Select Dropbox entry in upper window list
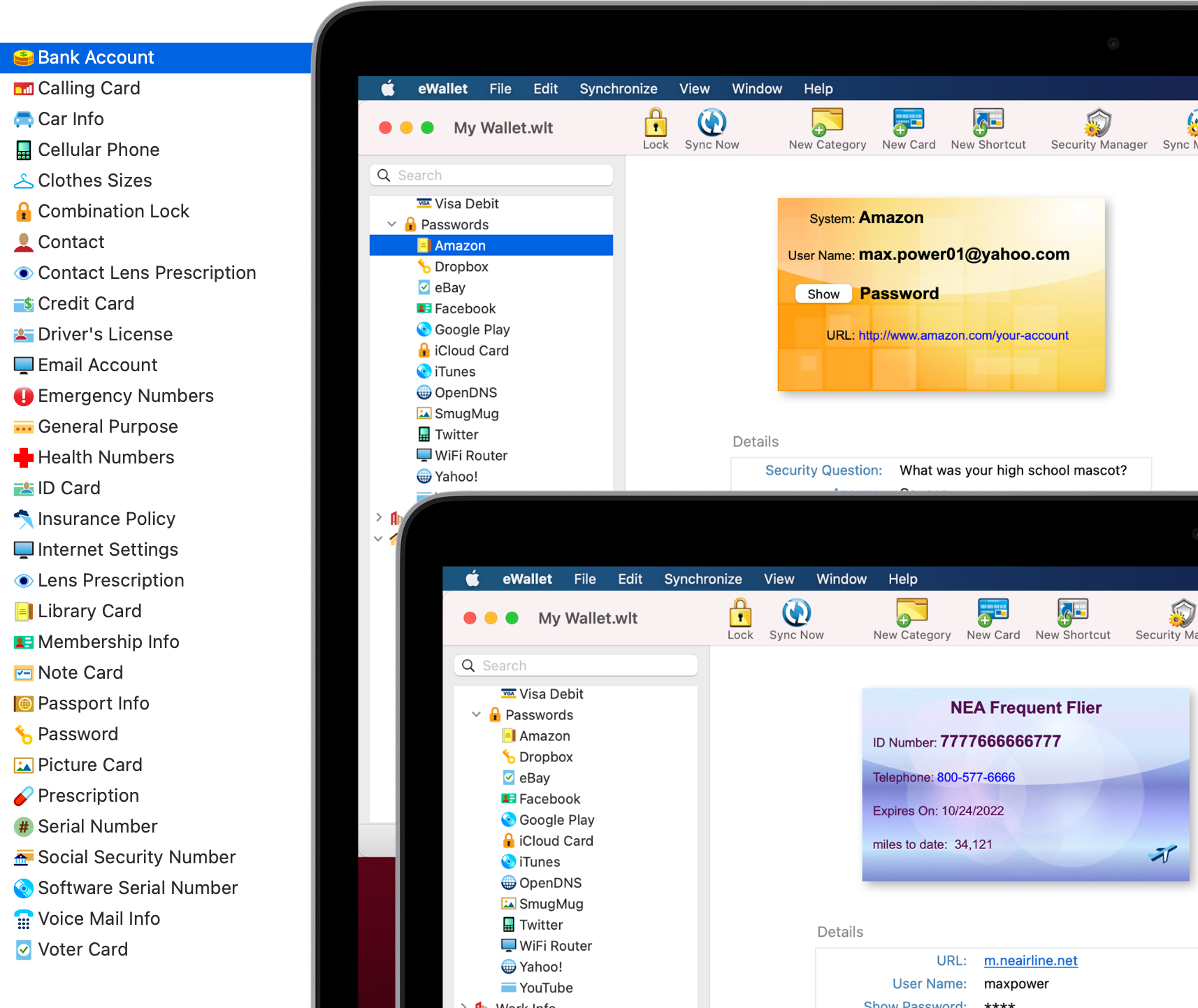The height and width of the screenshot is (1008, 1198). coord(461,267)
